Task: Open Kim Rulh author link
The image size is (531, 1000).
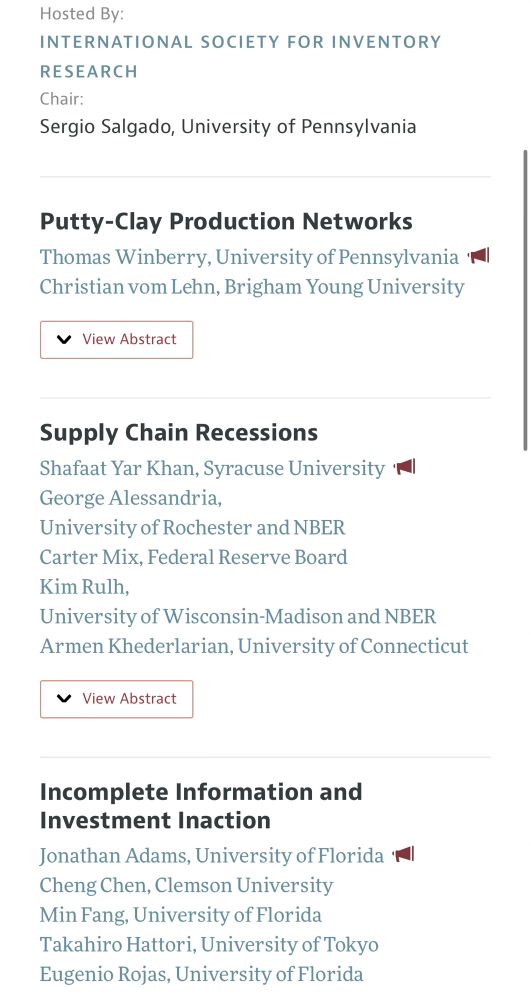Action: coord(238,601)
